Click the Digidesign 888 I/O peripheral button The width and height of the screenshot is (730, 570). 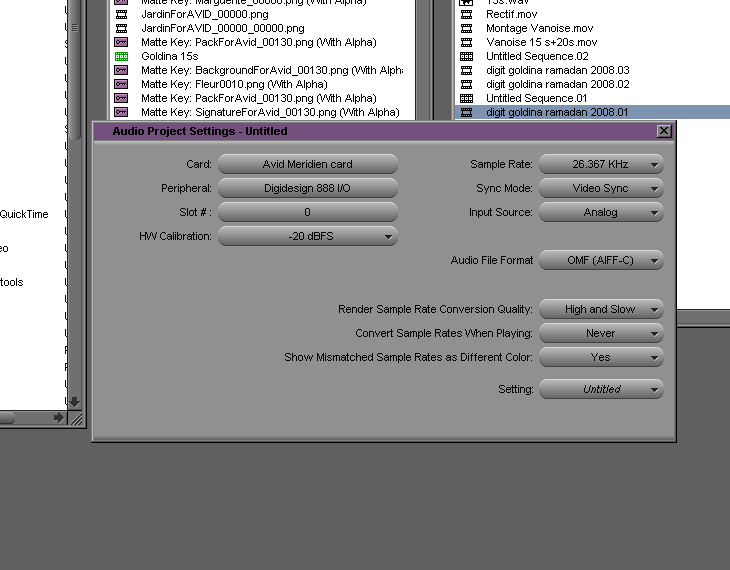(x=308, y=189)
